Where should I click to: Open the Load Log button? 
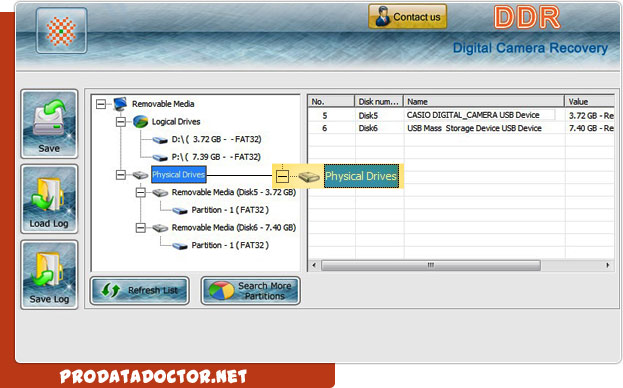coord(49,199)
